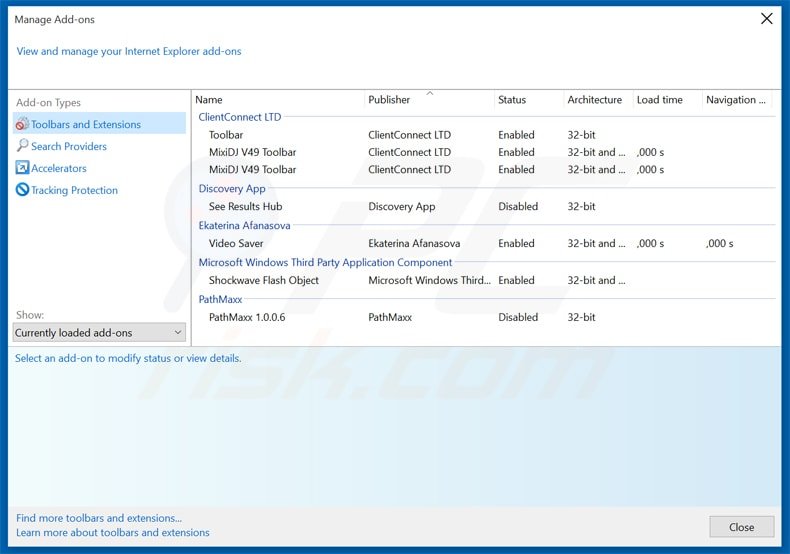790x554 pixels.
Task: Click Enabled status of Video Saver
Action: click(516, 243)
